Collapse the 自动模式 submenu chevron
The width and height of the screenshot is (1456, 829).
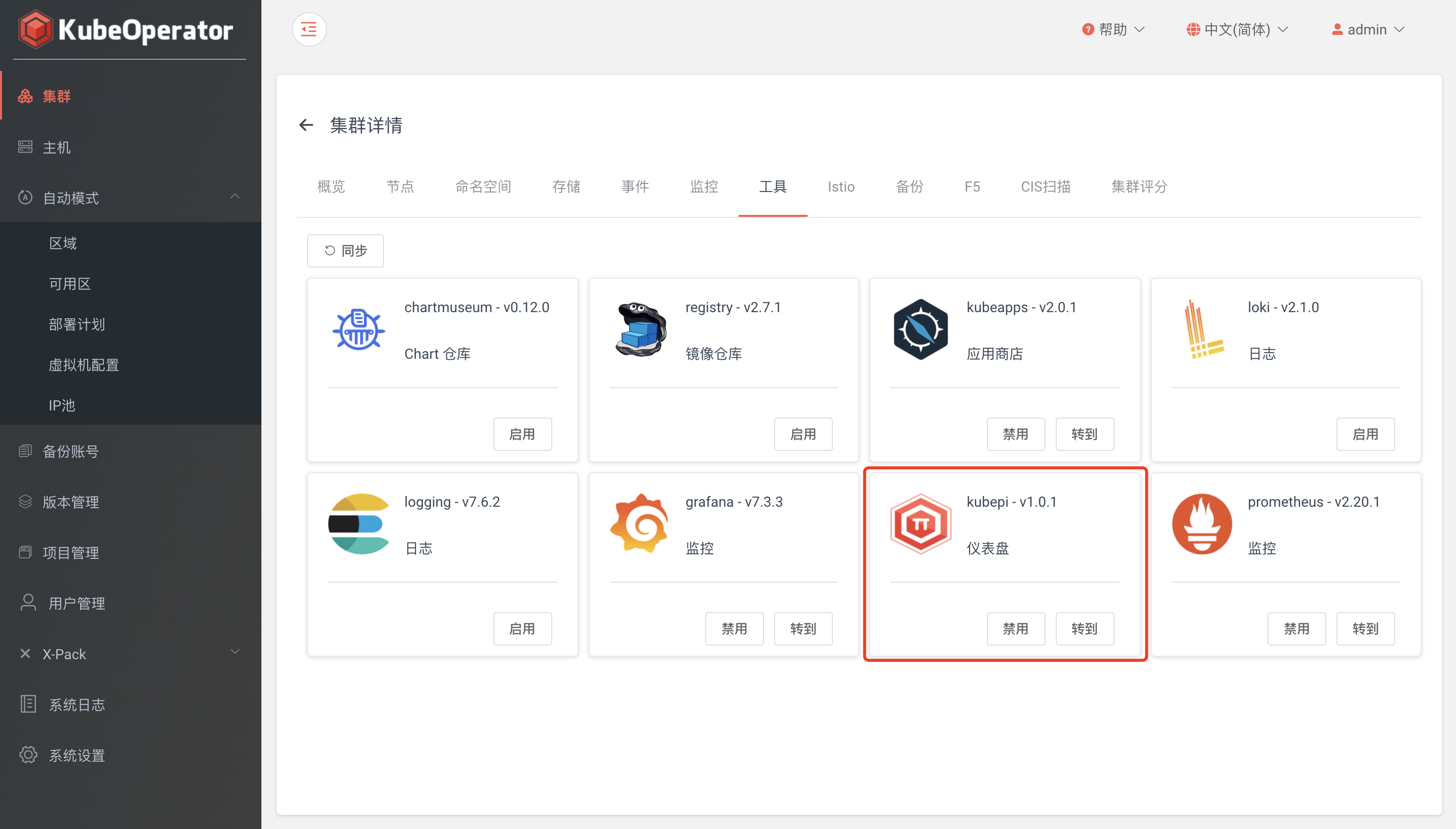(235, 197)
